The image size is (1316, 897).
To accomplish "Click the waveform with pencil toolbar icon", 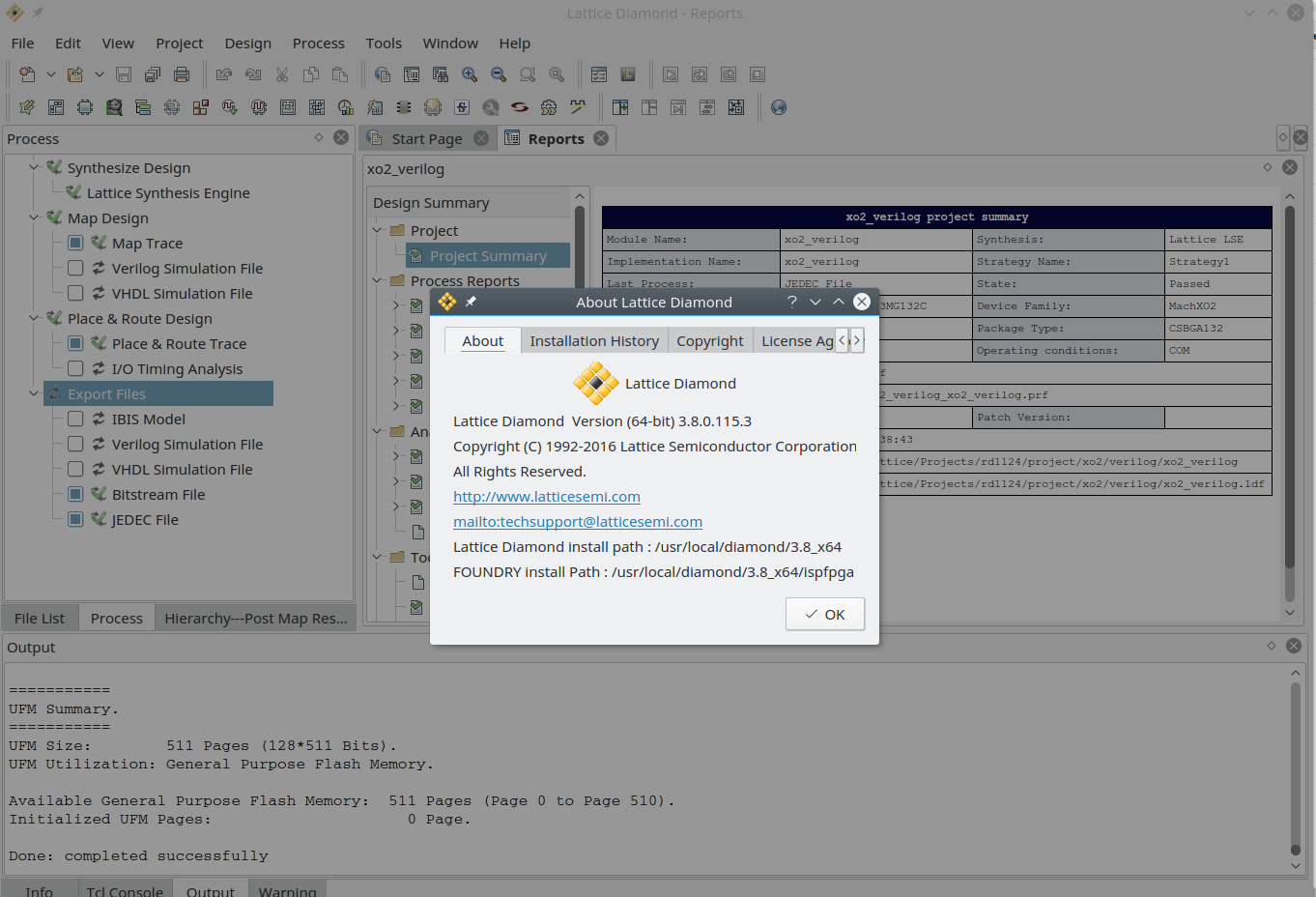I will coord(578,107).
